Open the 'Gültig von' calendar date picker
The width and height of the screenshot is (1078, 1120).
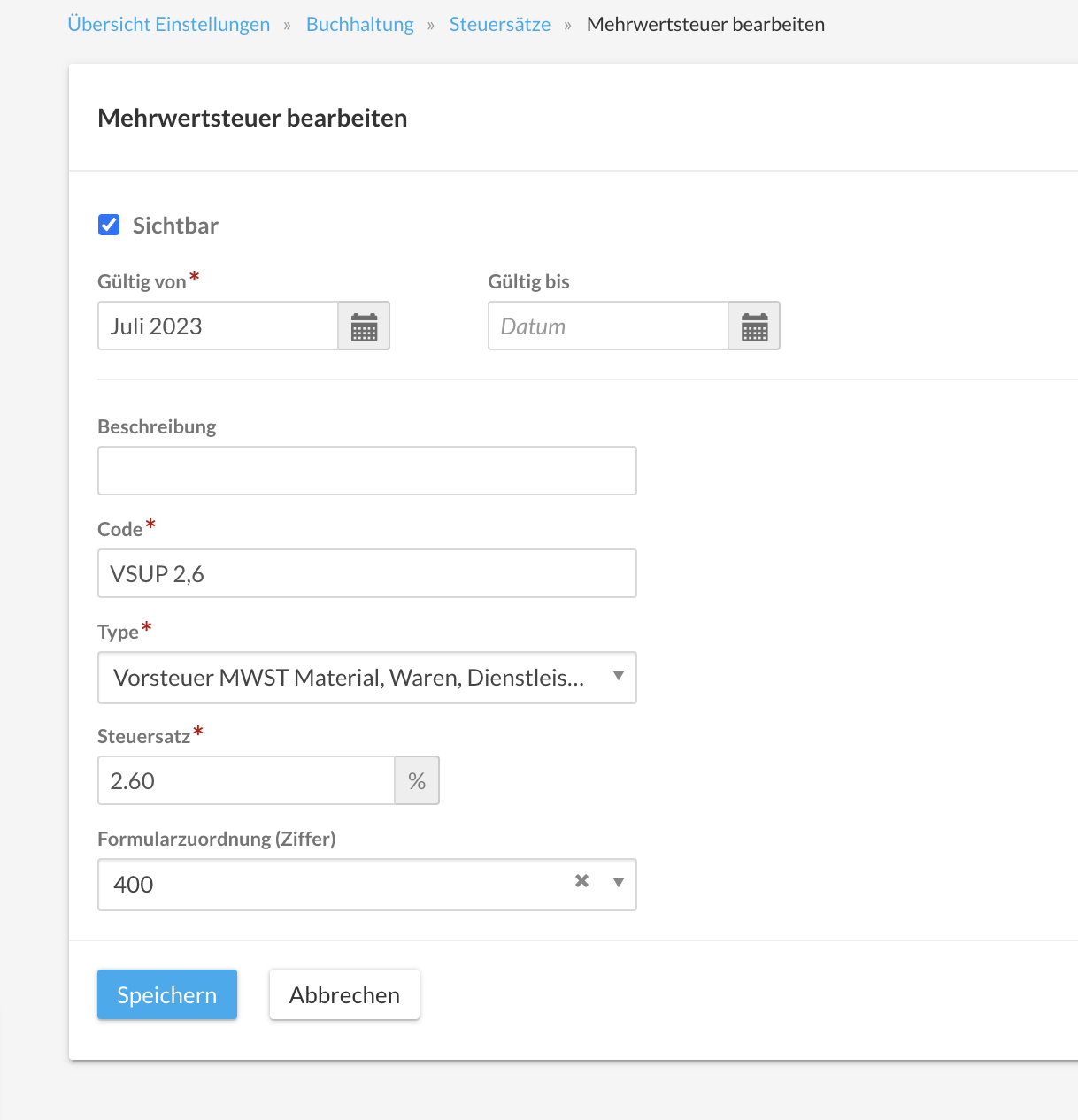coord(364,326)
